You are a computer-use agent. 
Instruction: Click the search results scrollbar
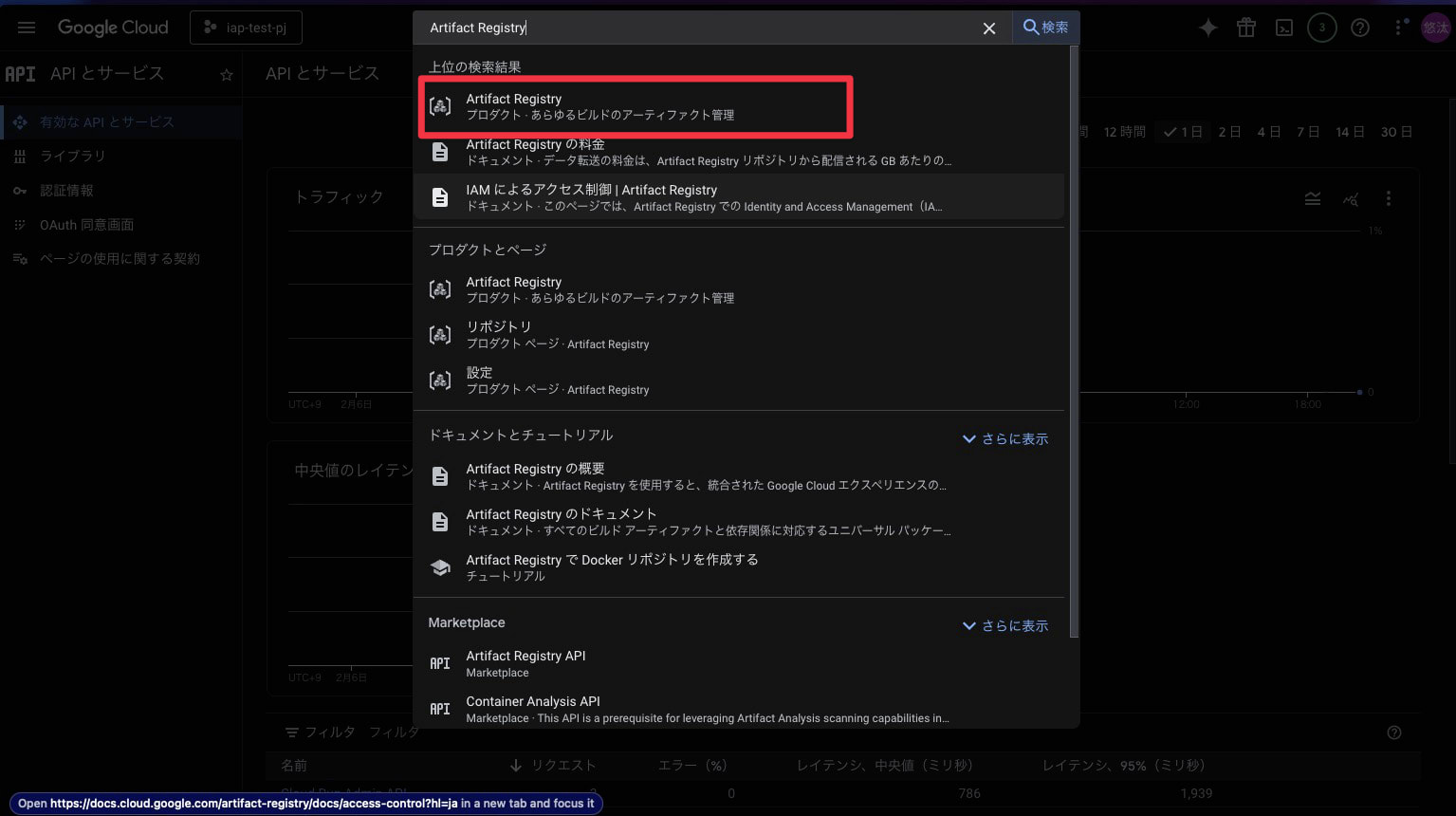coord(1074,342)
